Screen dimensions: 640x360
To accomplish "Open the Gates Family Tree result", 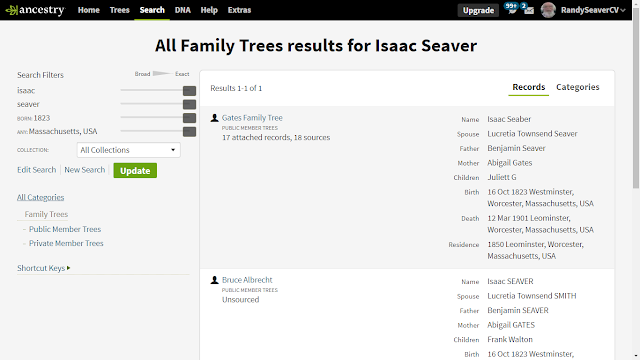I will (252, 118).
